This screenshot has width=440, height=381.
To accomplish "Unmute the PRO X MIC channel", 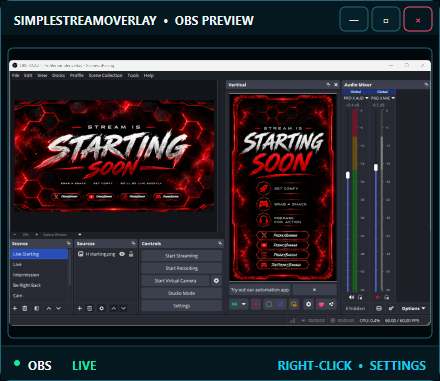I will pos(378,297).
